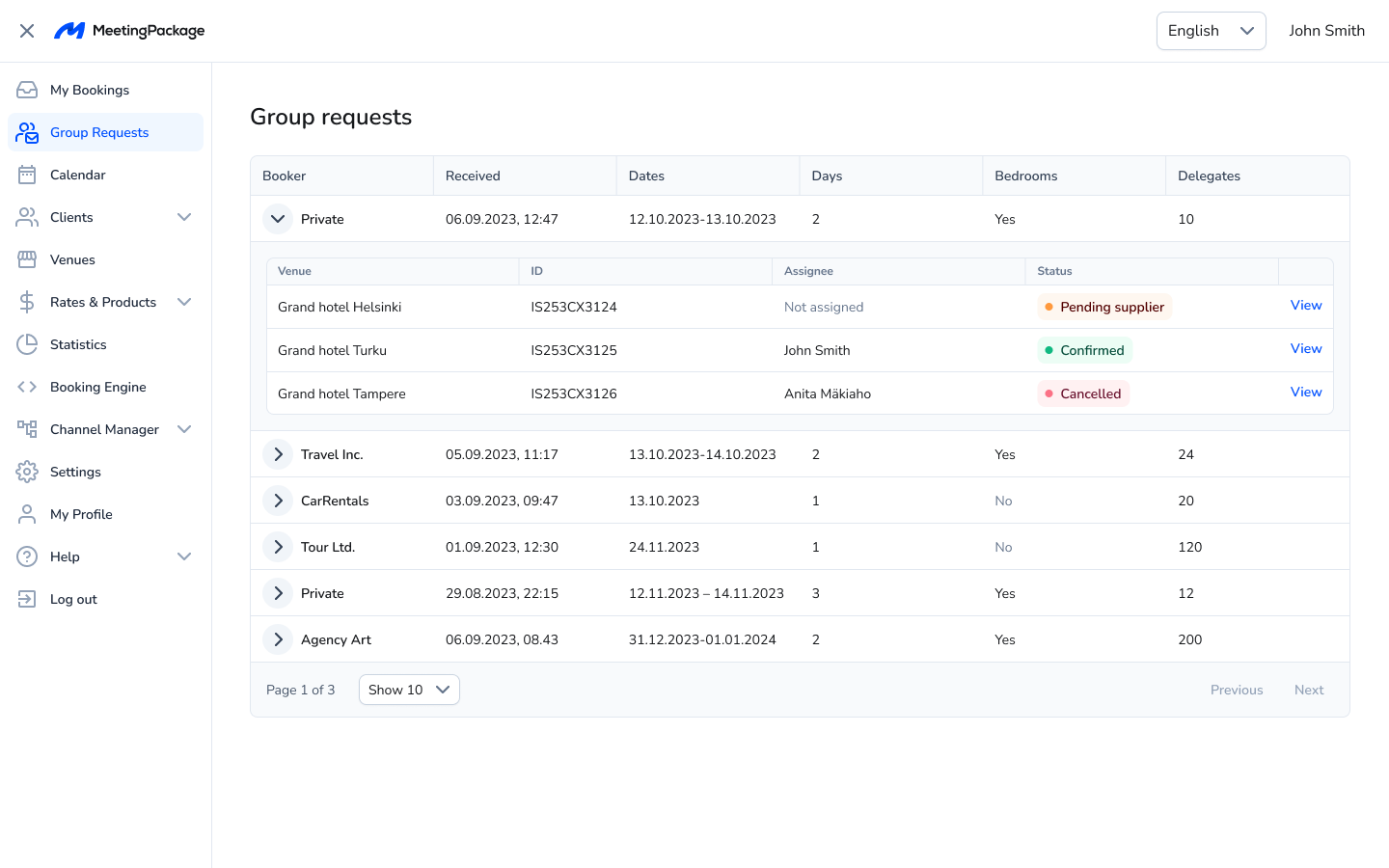The height and width of the screenshot is (868, 1389).
Task: Go to the Next page
Action: [x=1308, y=690]
